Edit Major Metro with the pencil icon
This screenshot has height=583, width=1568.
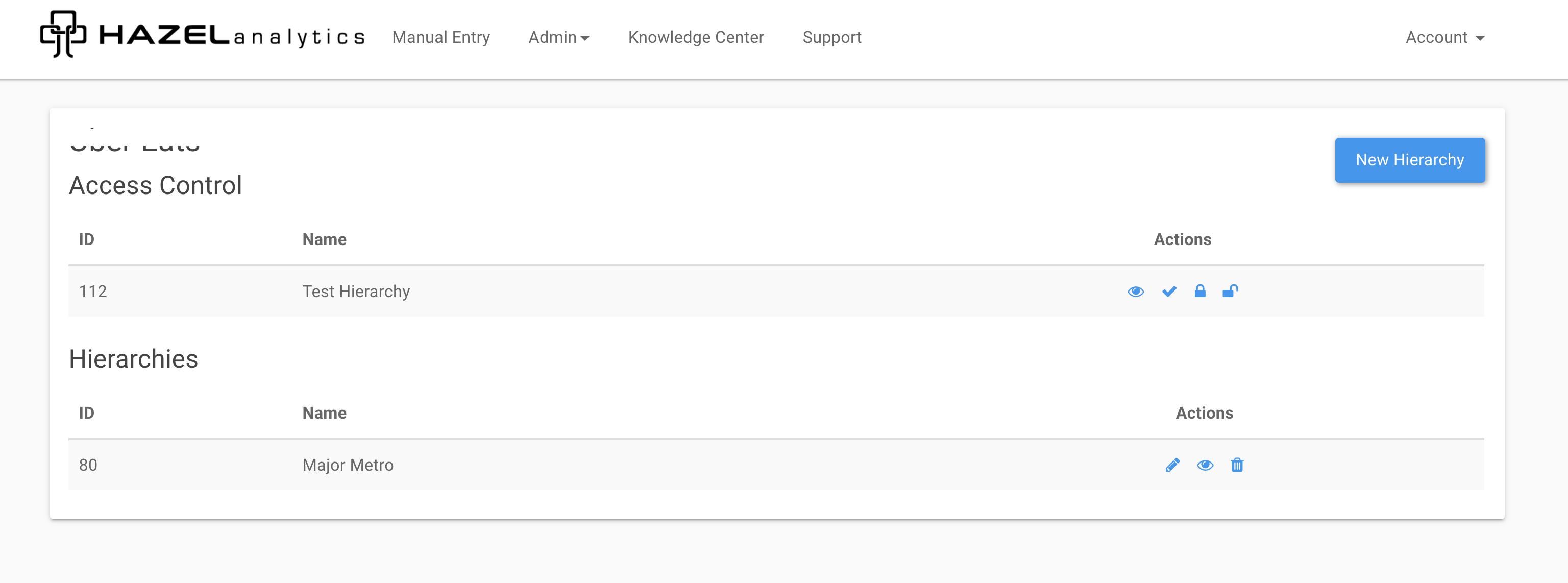pos(1172,465)
